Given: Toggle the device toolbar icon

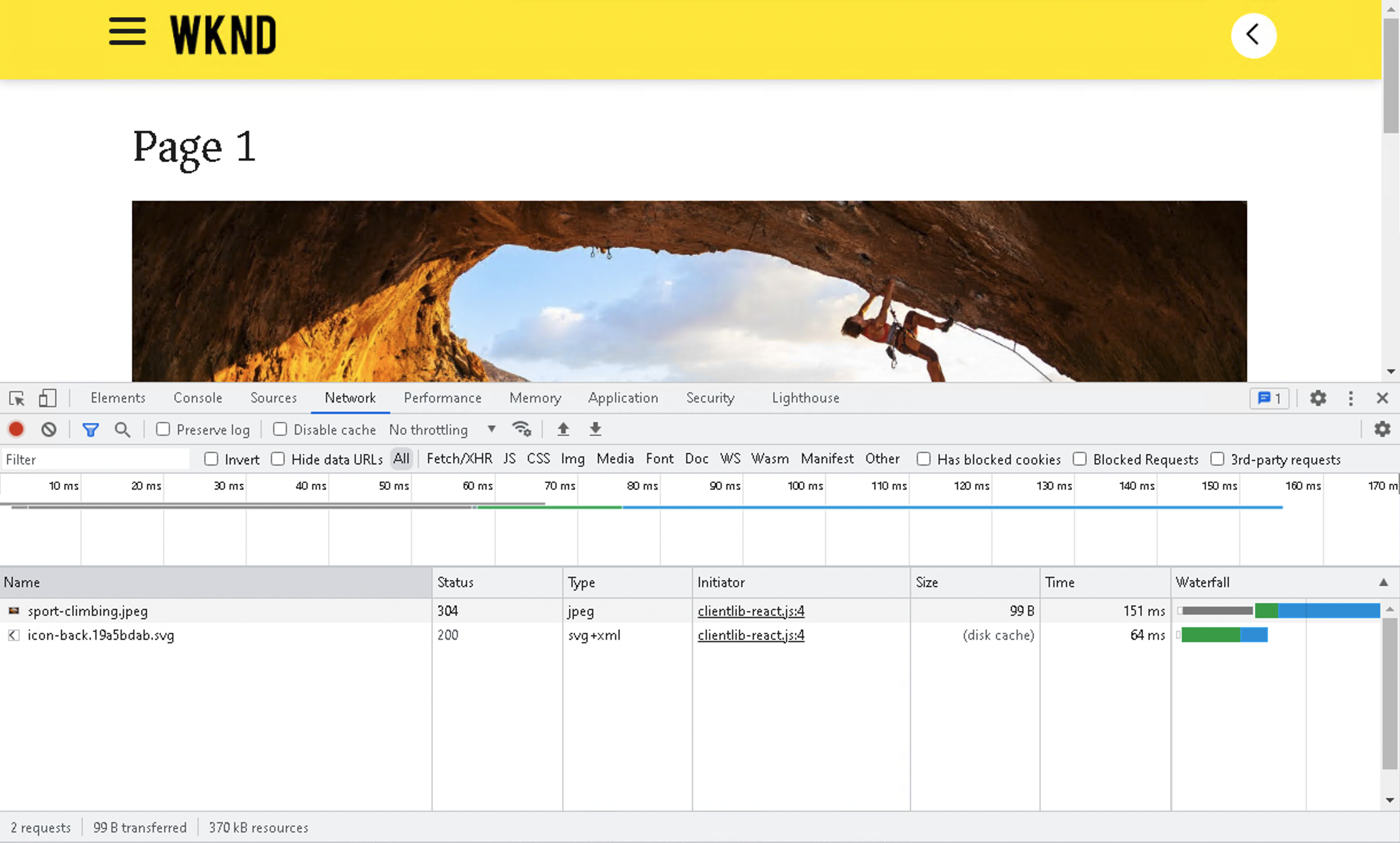Looking at the screenshot, I should 47,398.
